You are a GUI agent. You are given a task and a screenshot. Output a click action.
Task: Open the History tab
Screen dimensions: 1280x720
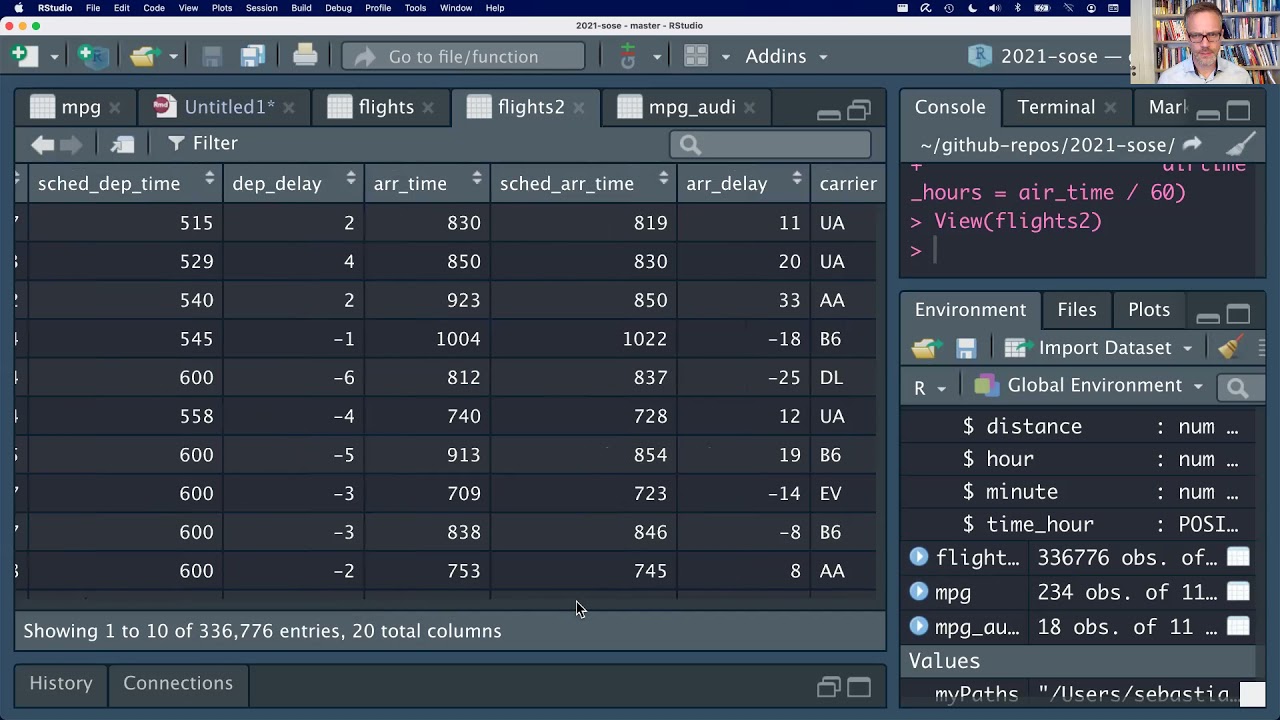click(61, 683)
